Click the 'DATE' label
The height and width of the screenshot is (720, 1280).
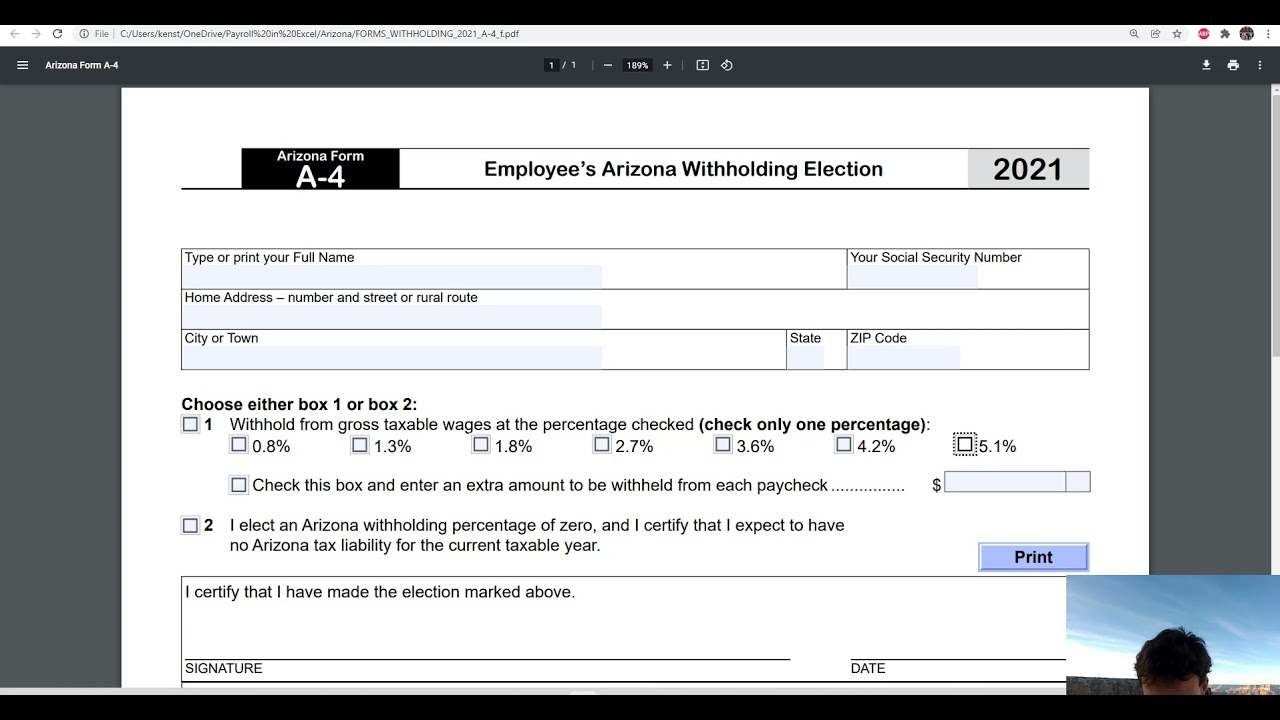[x=868, y=668]
